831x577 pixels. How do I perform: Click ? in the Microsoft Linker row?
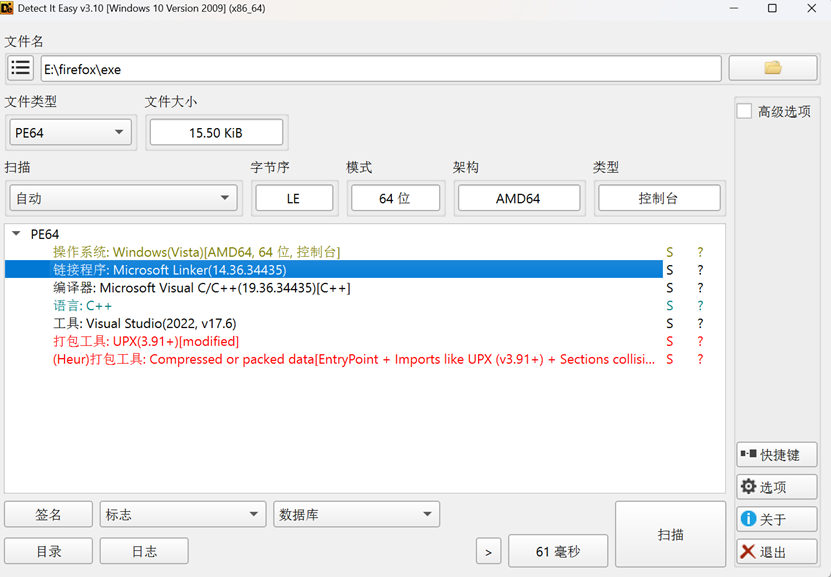(700, 270)
